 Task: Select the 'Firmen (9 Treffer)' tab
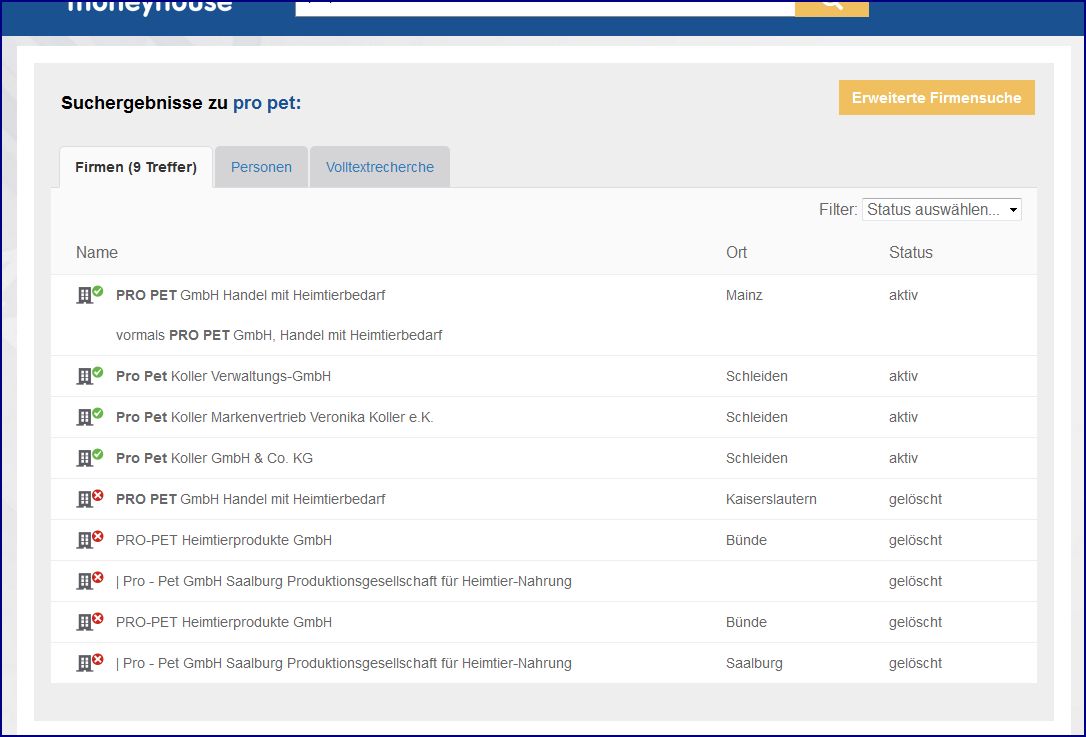136,167
